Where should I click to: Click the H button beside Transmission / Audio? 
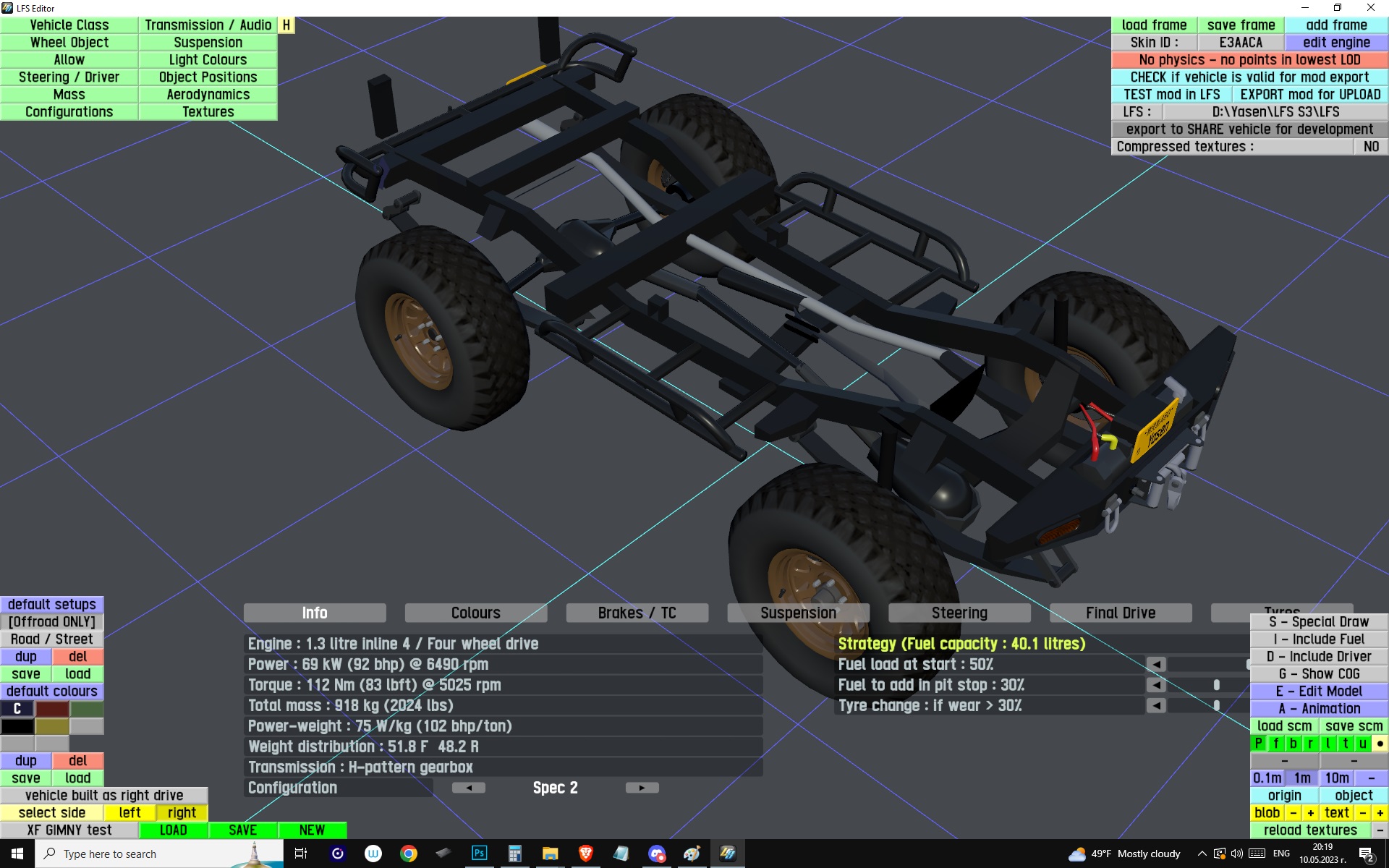point(286,25)
